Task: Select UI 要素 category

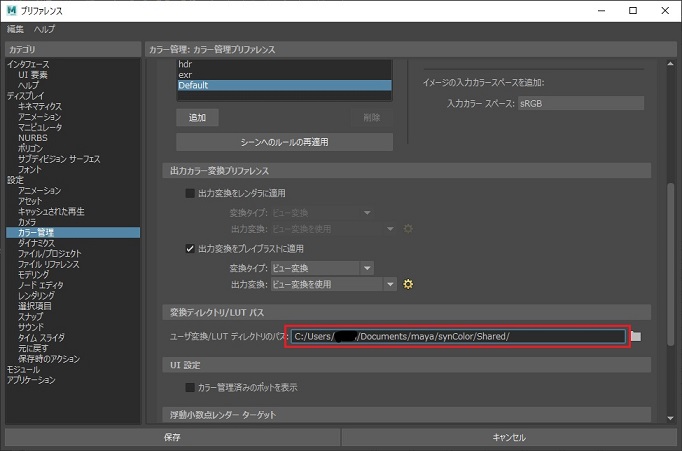Action: coord(33,75)
